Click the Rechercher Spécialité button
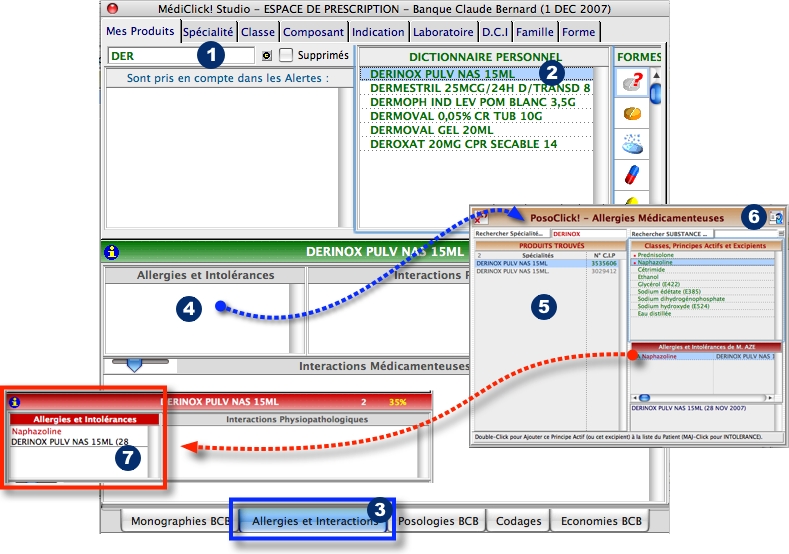This screenshot has width=789, height=554. click(511, 234)
